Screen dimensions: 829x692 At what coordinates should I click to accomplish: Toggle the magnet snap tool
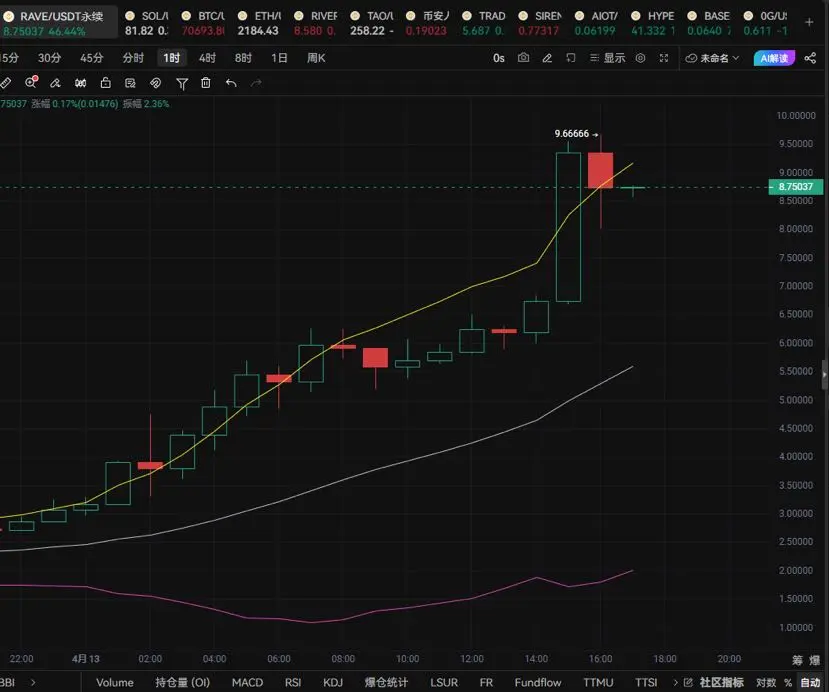click(155, 83)
